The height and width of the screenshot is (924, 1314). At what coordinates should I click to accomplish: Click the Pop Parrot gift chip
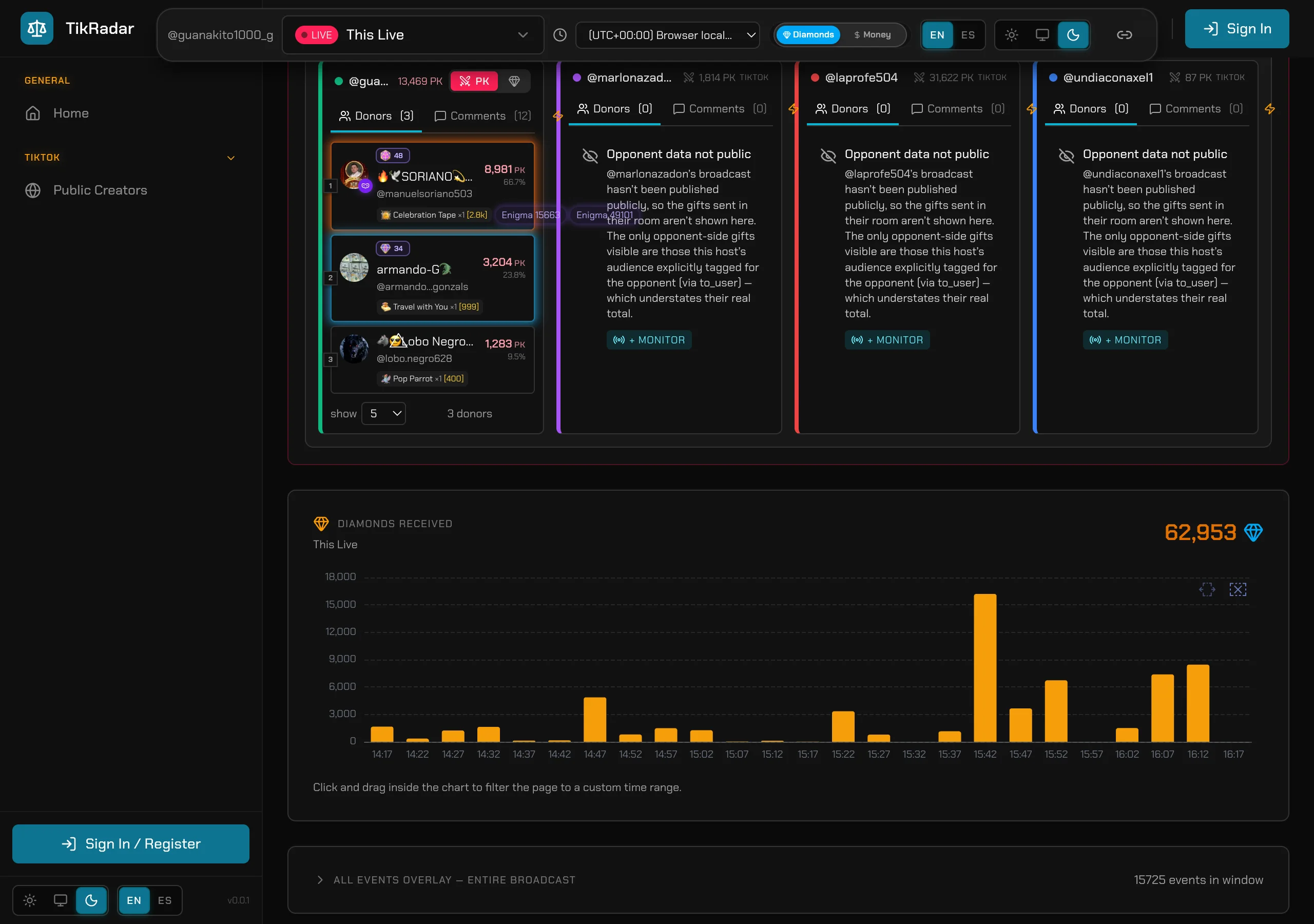click(x=422, y=378)
